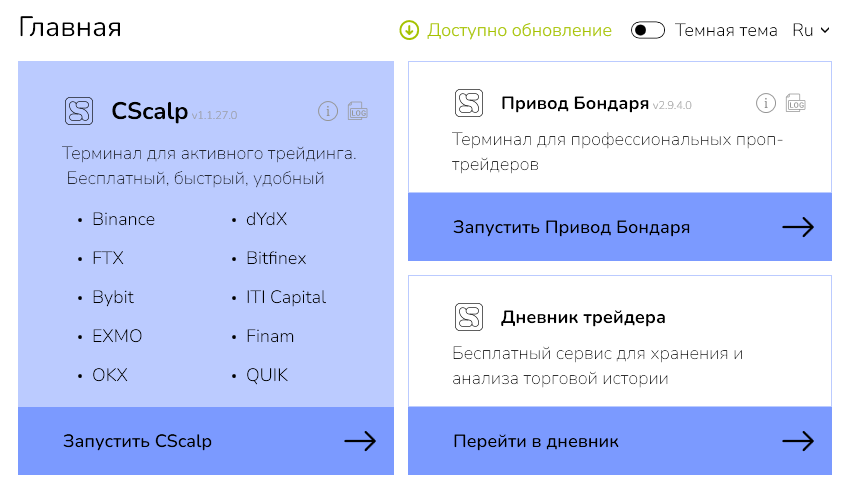This screenshot has width=848, height=486.
Task: Click arrow on Запустить CScalp bar
Action: coord(360,441)
